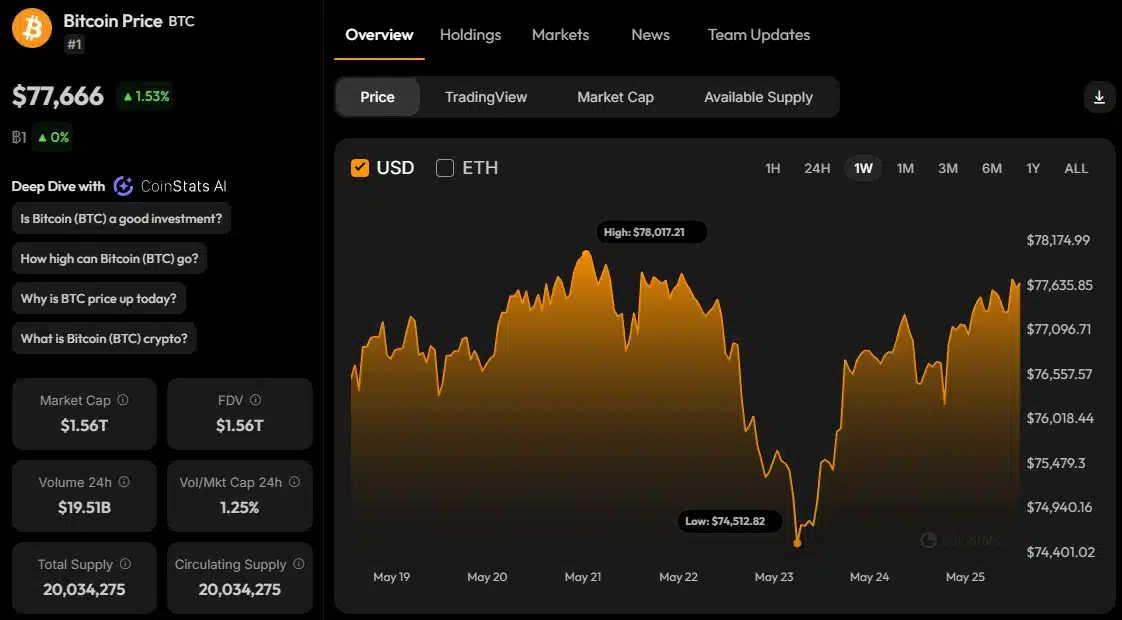Viewport: 1122px width, 620px height.
Task: Select the 6M time range
Action: point(992,168)
